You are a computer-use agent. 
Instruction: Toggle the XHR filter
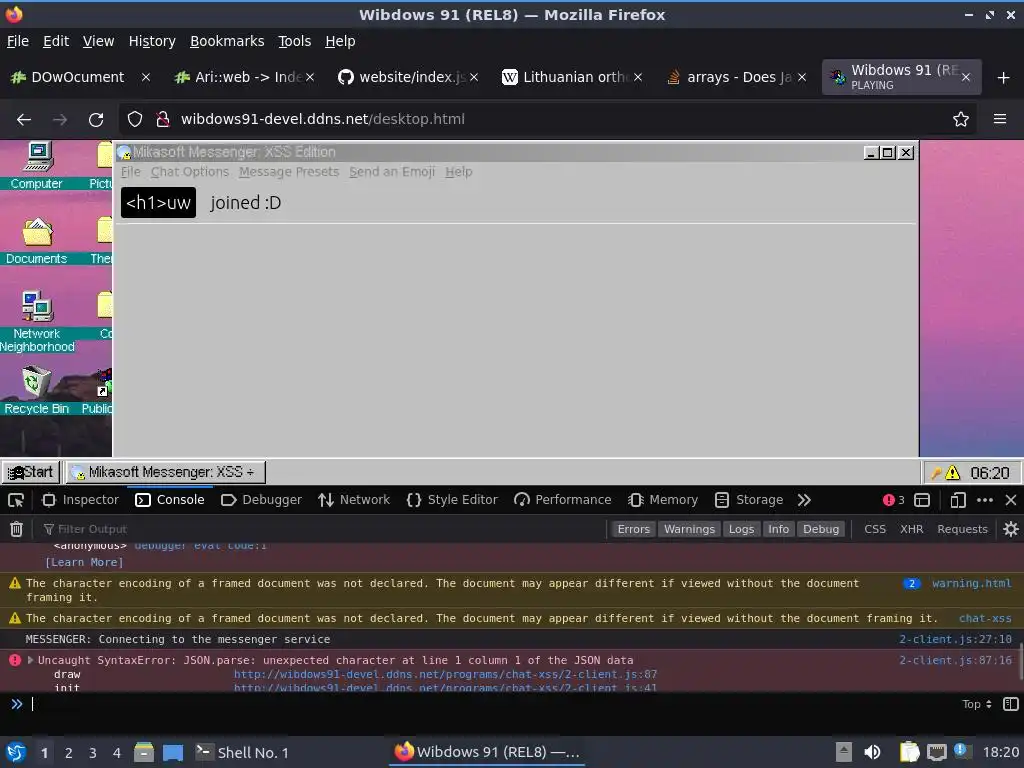tap(912, 529)
